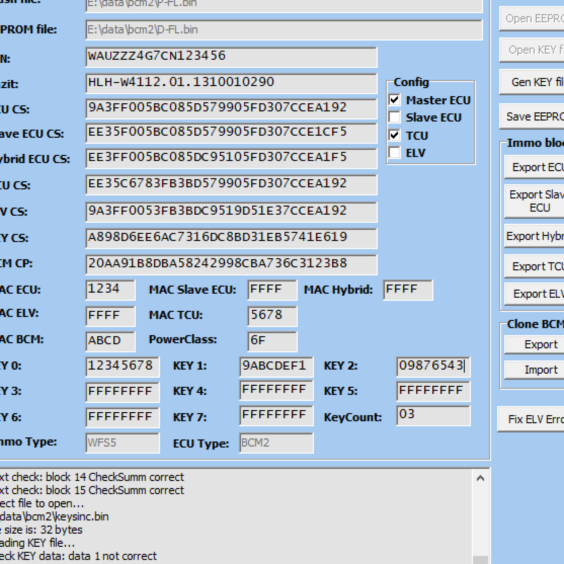
Task: Click the KEY 7 field
Action: (x=276, y=416)
